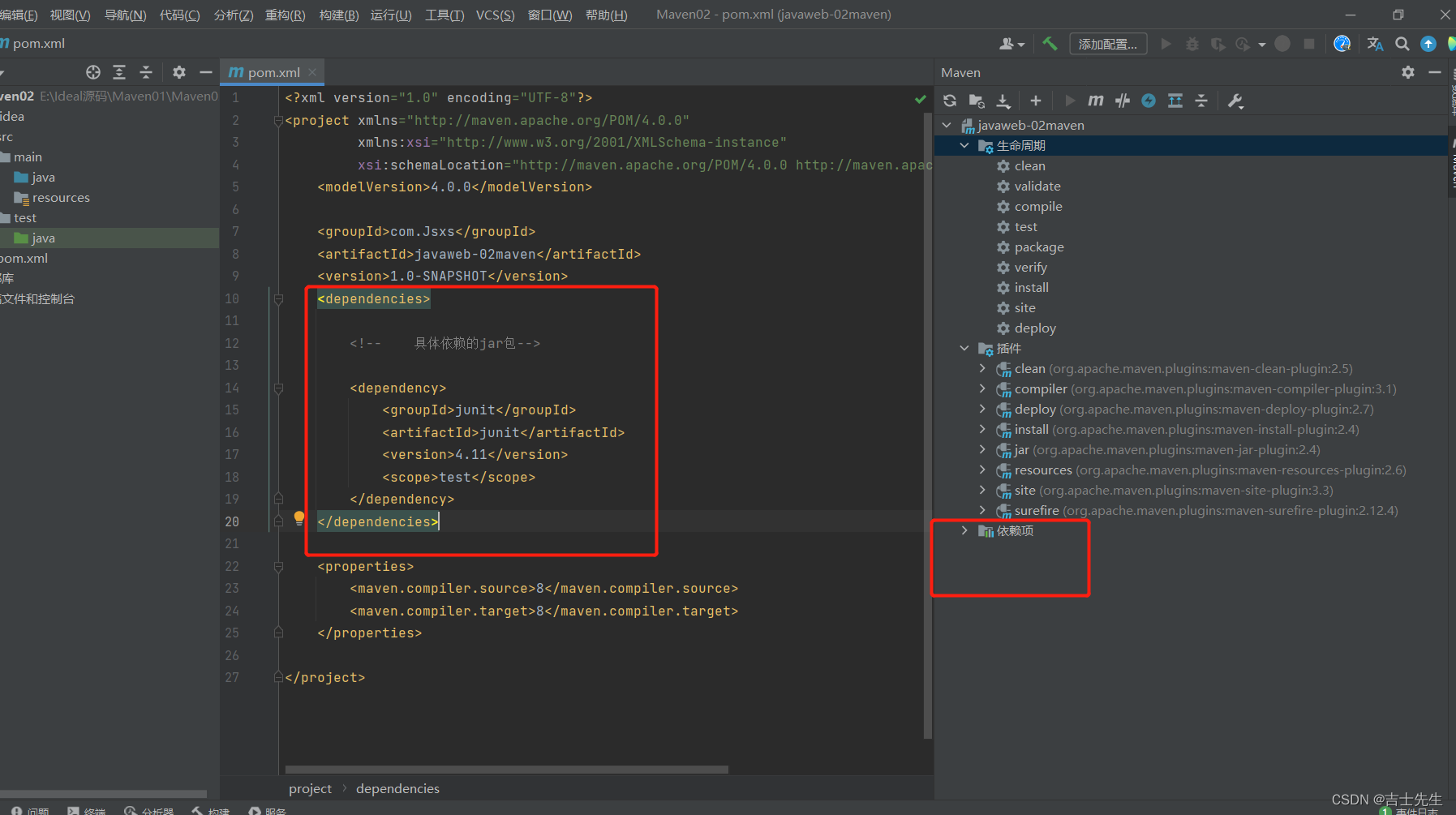Click the Add Configuration button
The height and width of the screenshot is (815, 1456).
1108,44
